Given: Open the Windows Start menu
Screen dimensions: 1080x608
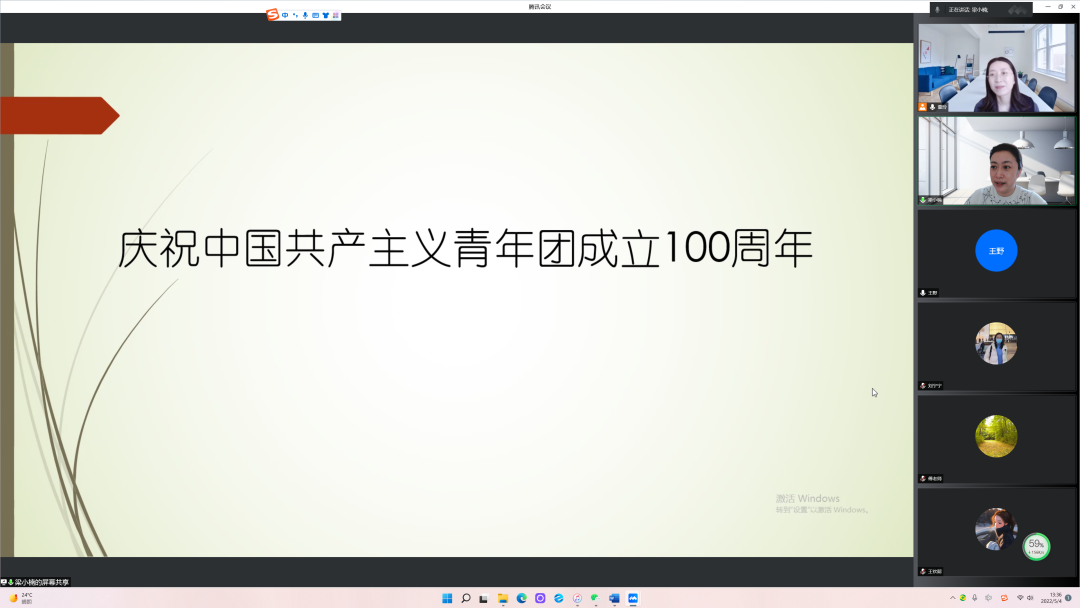Looking at the screenshot, I should 447,598.
